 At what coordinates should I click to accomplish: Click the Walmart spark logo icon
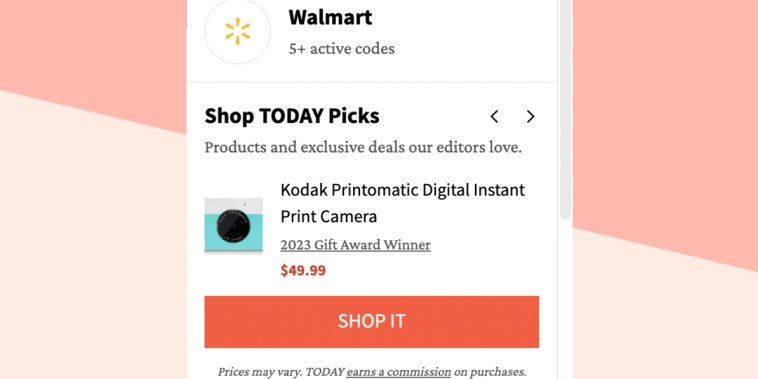(x=237, y=31)
